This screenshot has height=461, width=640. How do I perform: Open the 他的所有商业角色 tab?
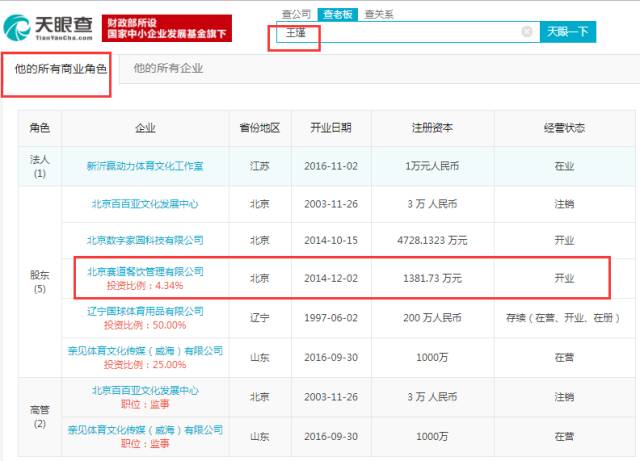click(60, 69)
